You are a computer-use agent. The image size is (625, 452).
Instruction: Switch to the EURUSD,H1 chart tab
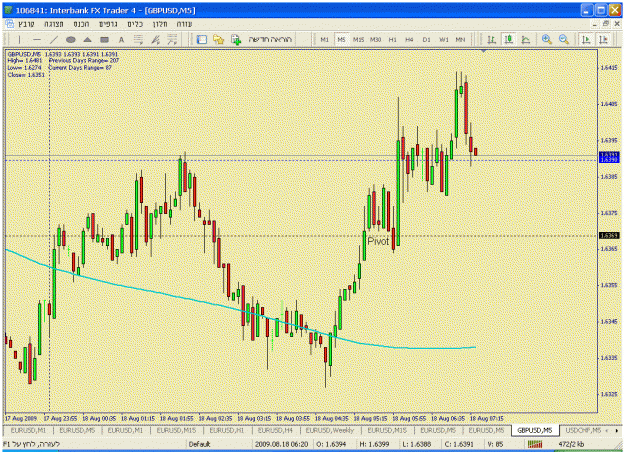pos(226,430)
